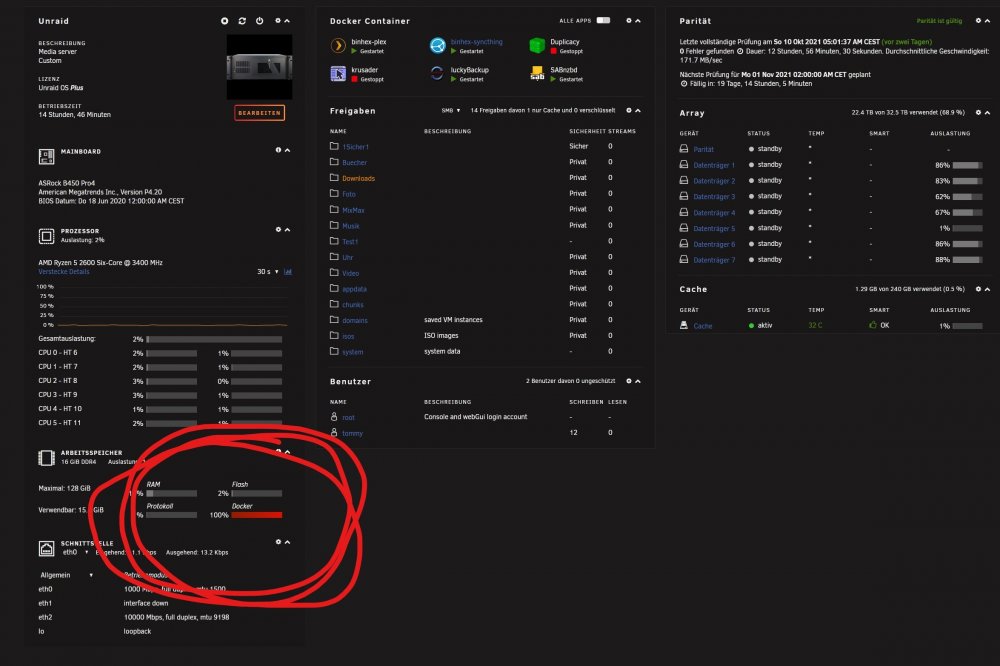Open Array settings gear
This screenshot has height=666, width=1000.
(x=978, y=113)
